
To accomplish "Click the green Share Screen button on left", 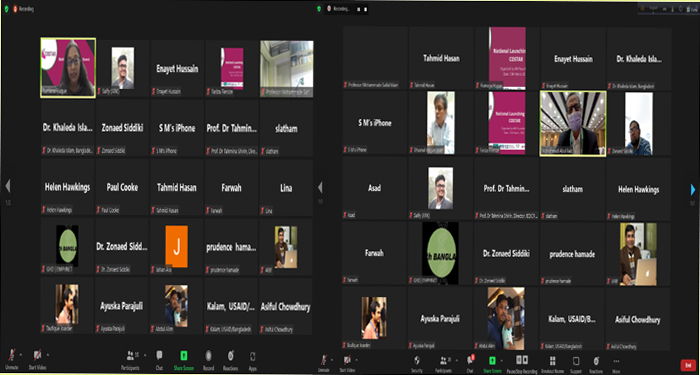I will click(x=183, y=361).
